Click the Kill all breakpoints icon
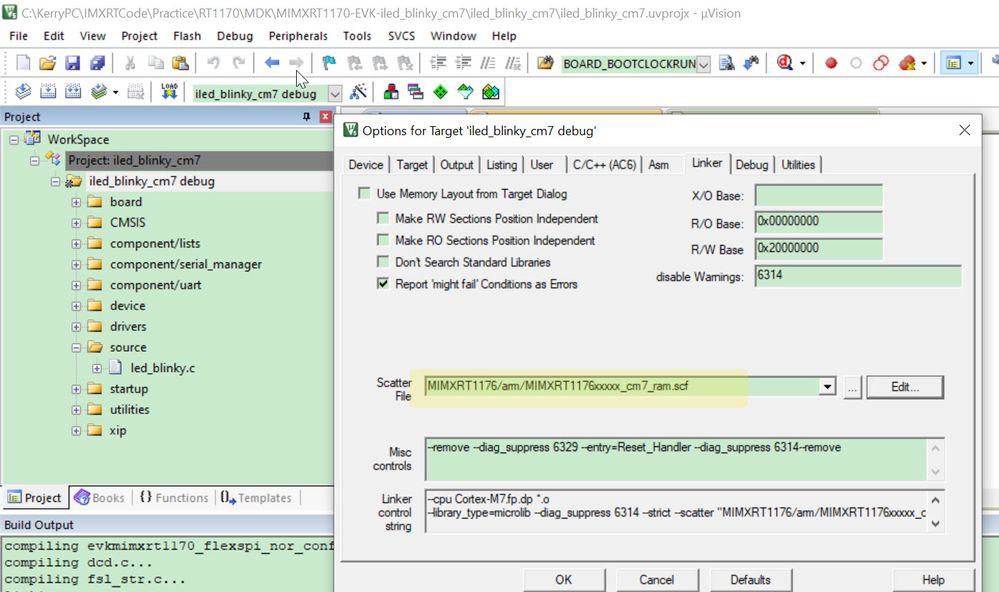Viewport: 999px width, 592px height. click(x=907, y=63)
